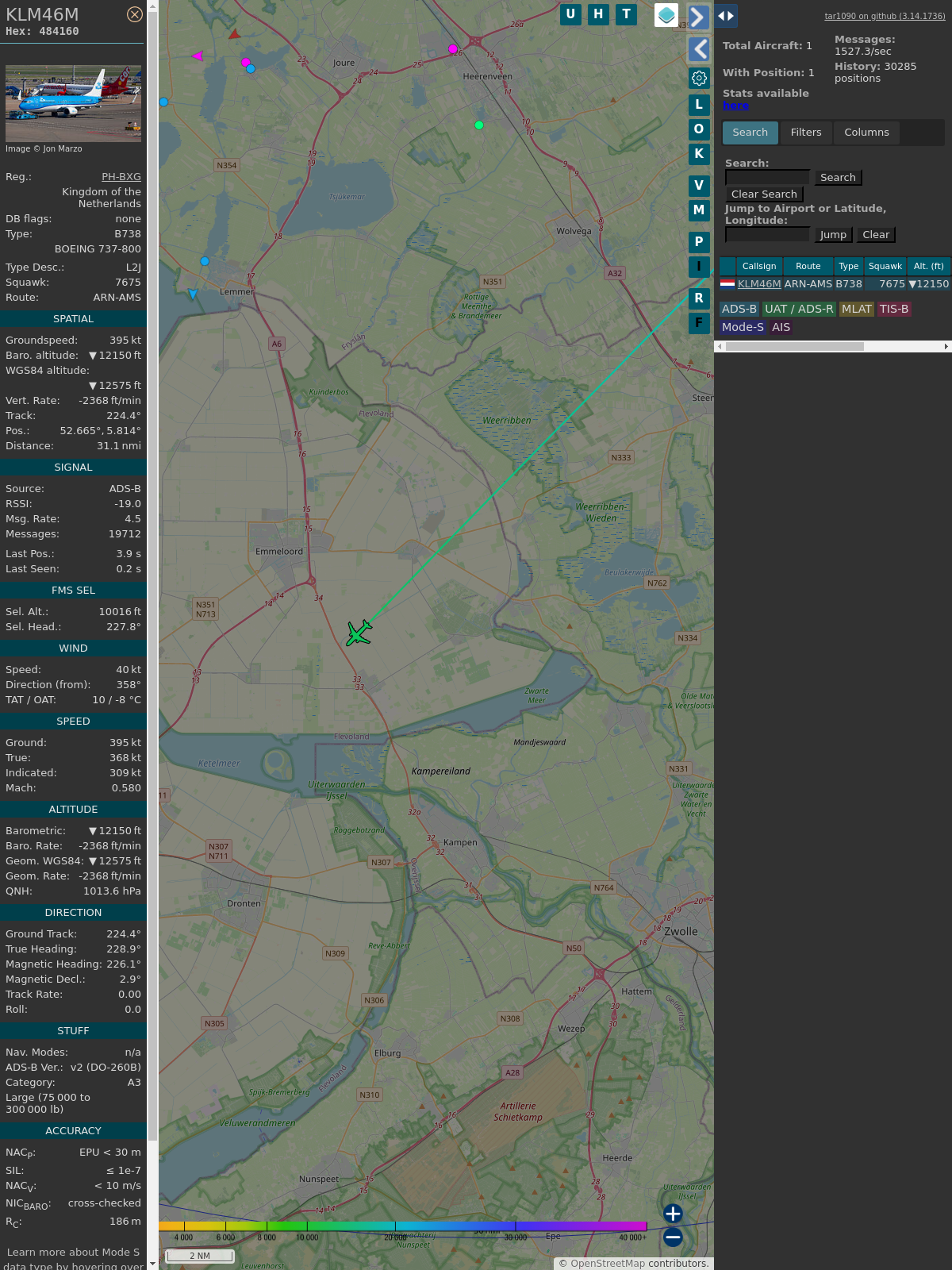Image resolution: width=952 pixels, height=1270 pixels.
Task: Open the Filters tab
Action: point(806,133)
